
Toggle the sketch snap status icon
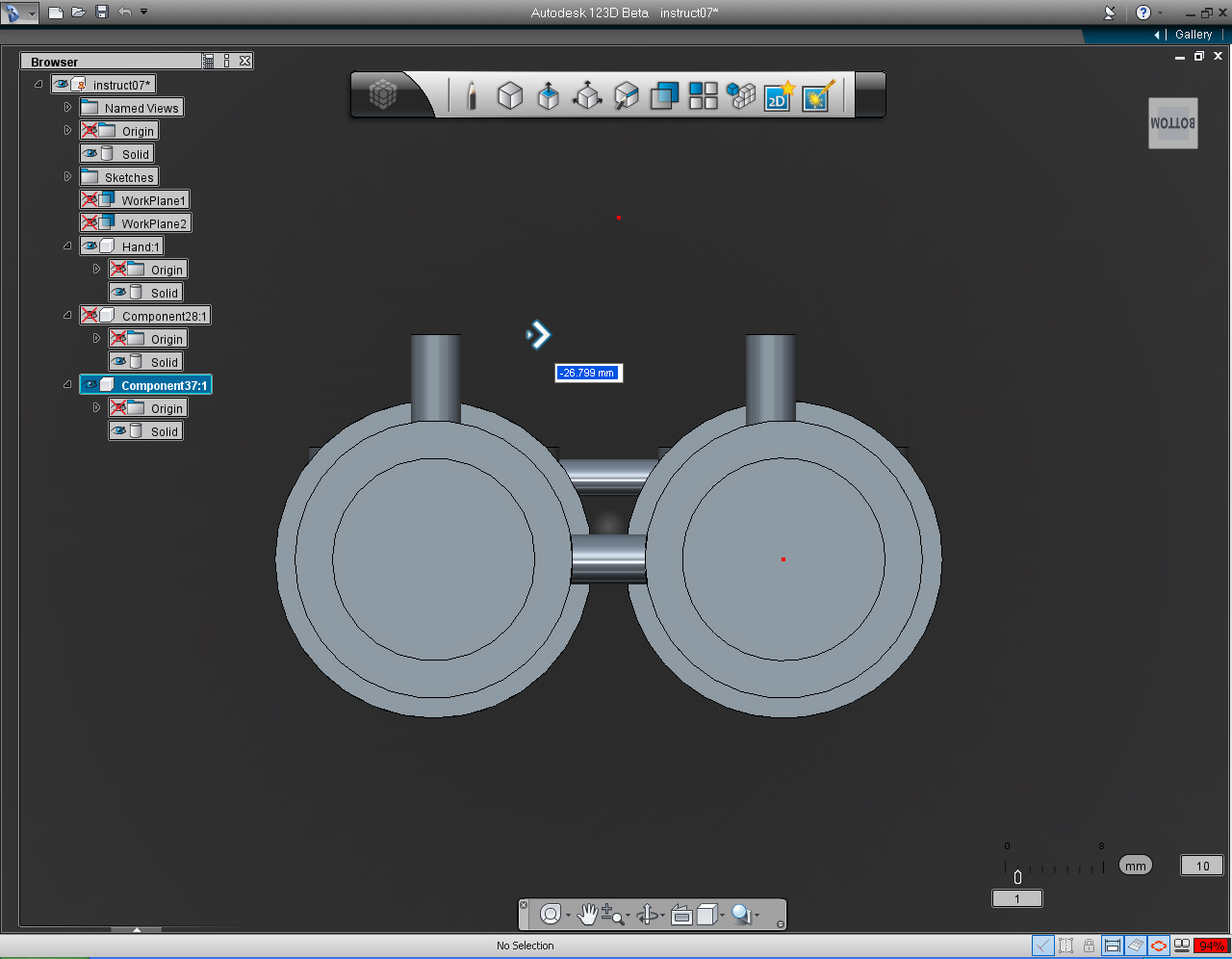(1043, 946)
